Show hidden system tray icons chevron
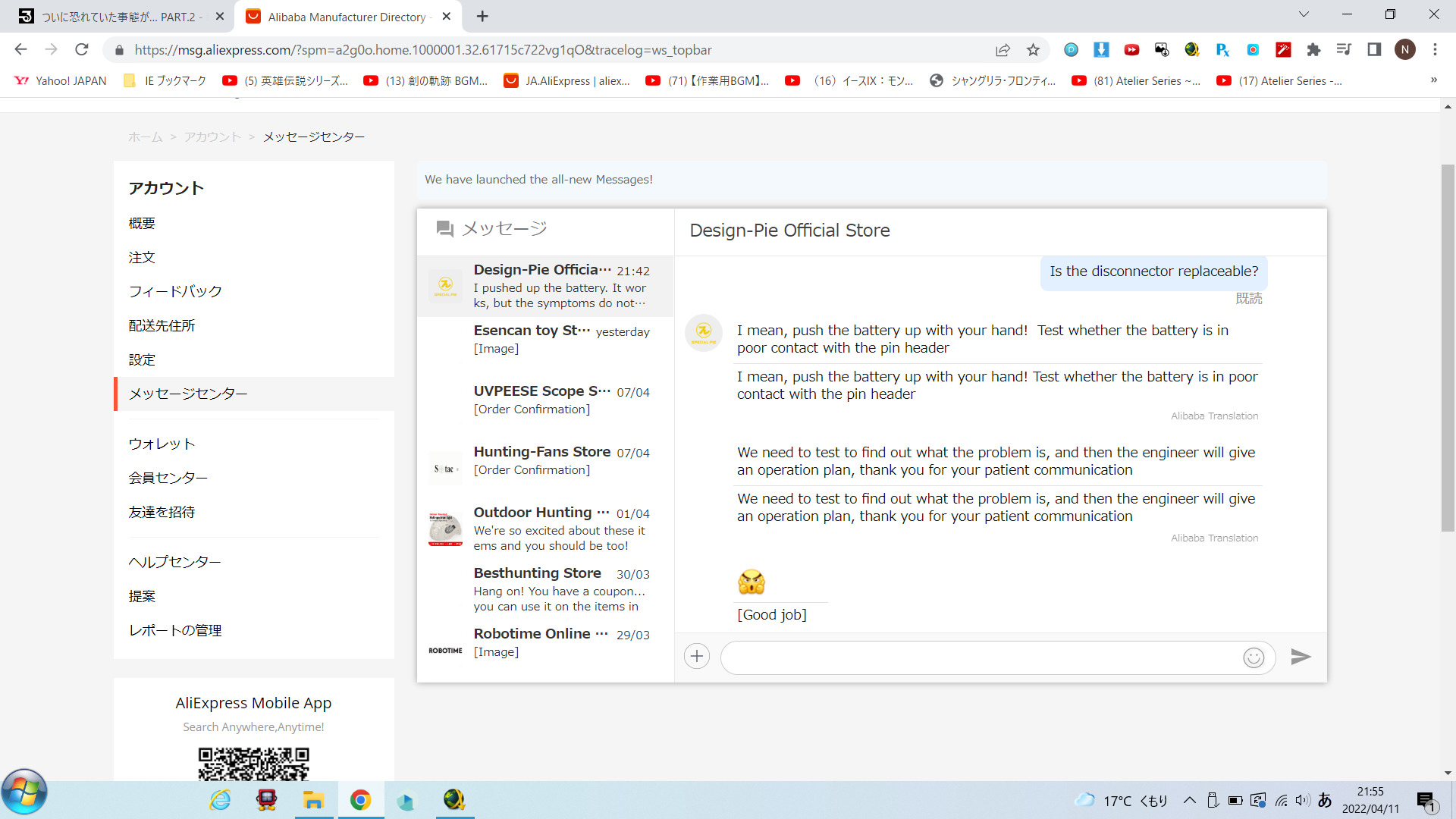The image size is (1456, 819). pos(1189,800)
